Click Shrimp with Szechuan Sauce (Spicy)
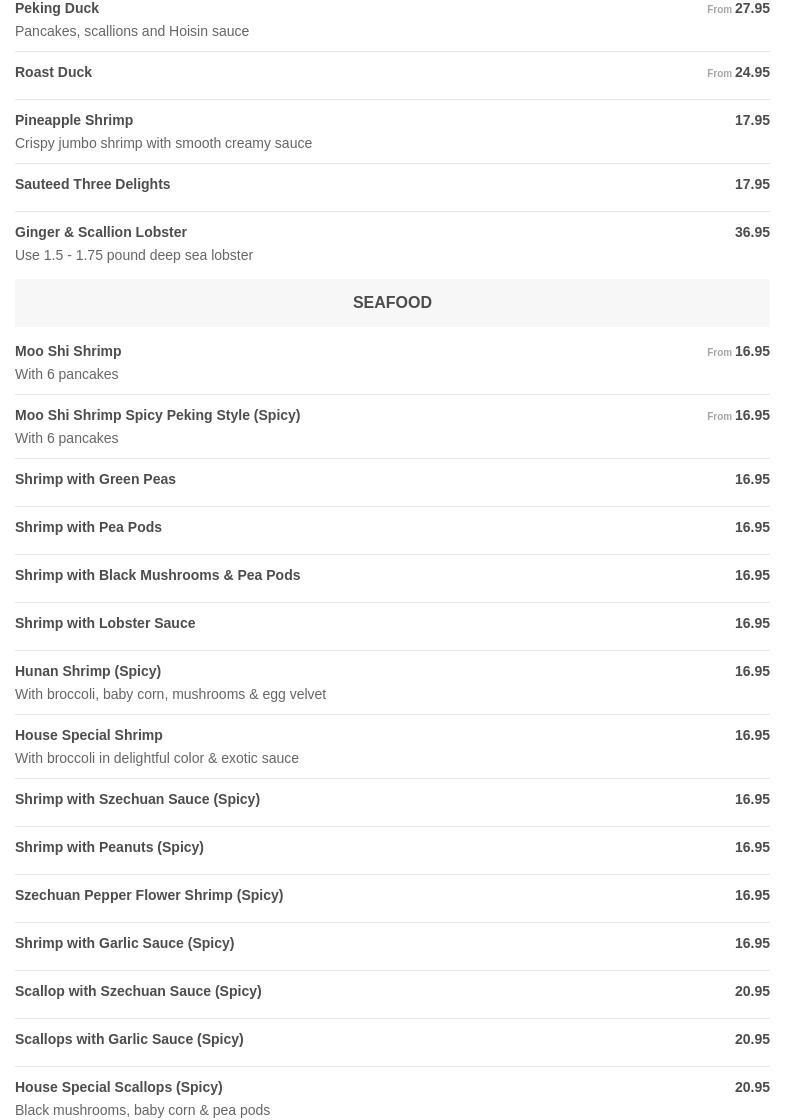 (137, 800)
